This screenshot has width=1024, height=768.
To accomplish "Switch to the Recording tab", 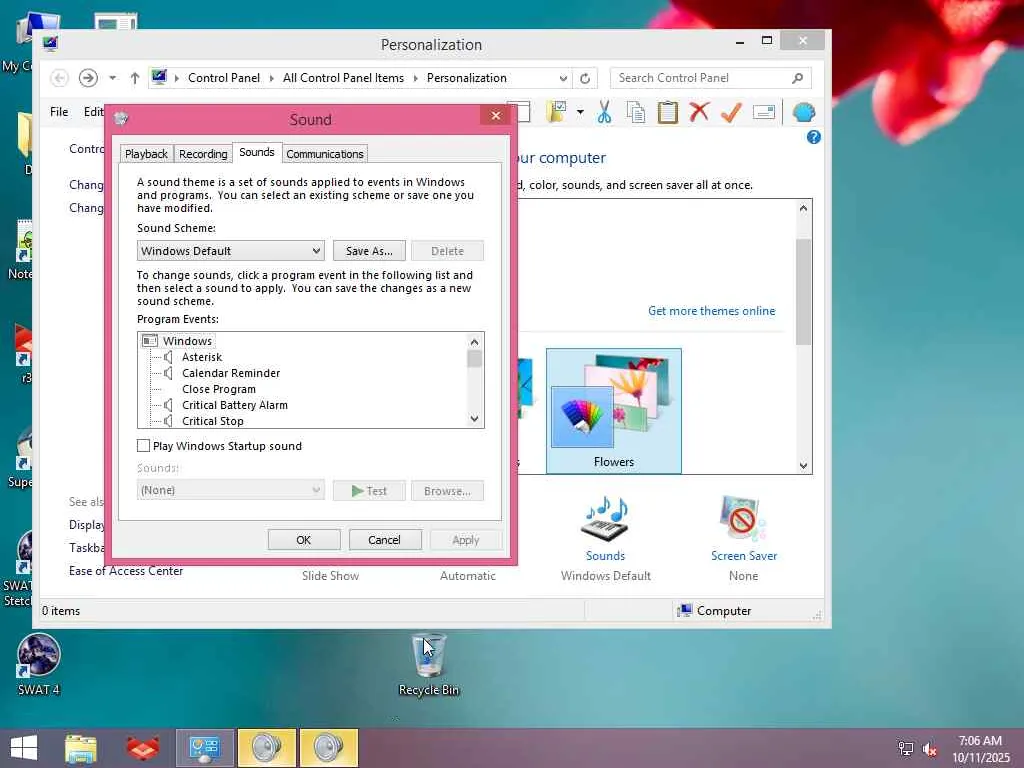I will (203, 154).
